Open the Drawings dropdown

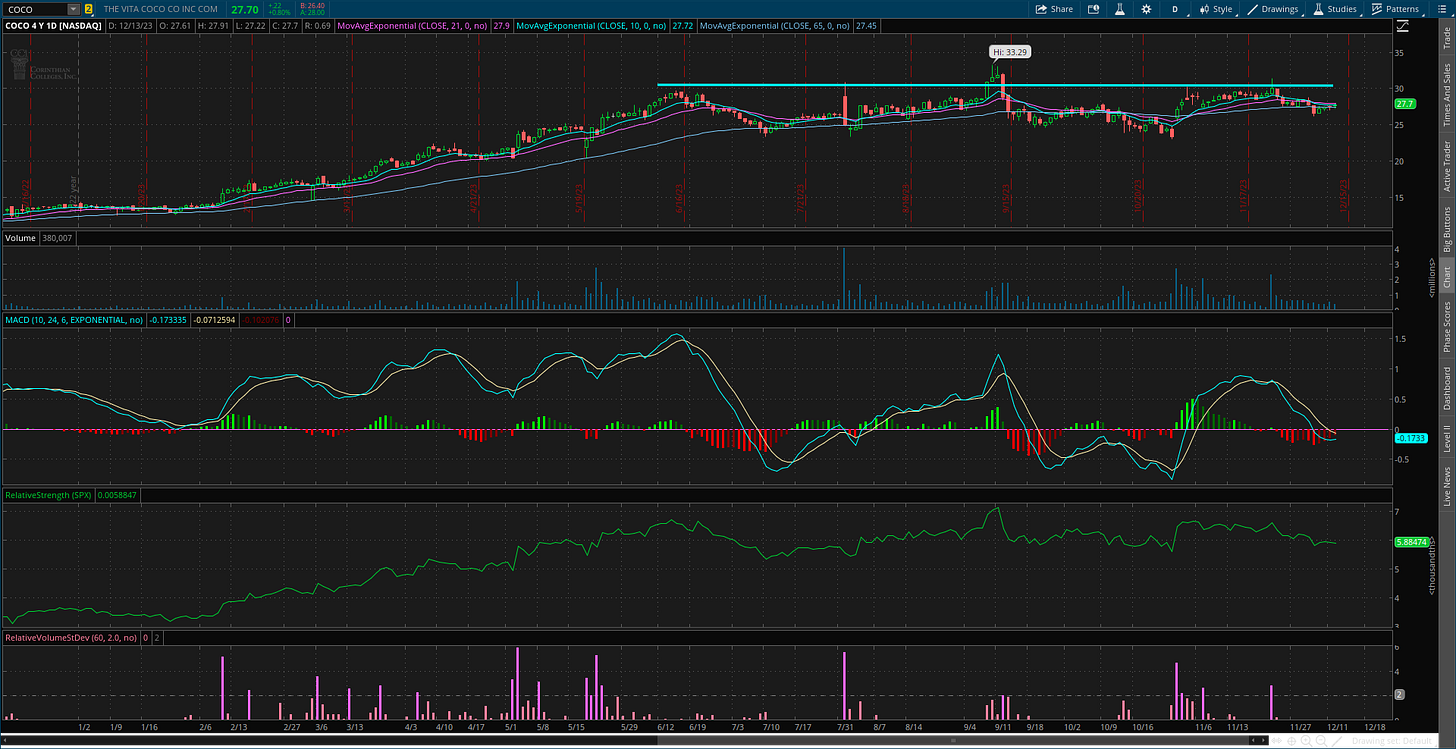[1273, 9]
